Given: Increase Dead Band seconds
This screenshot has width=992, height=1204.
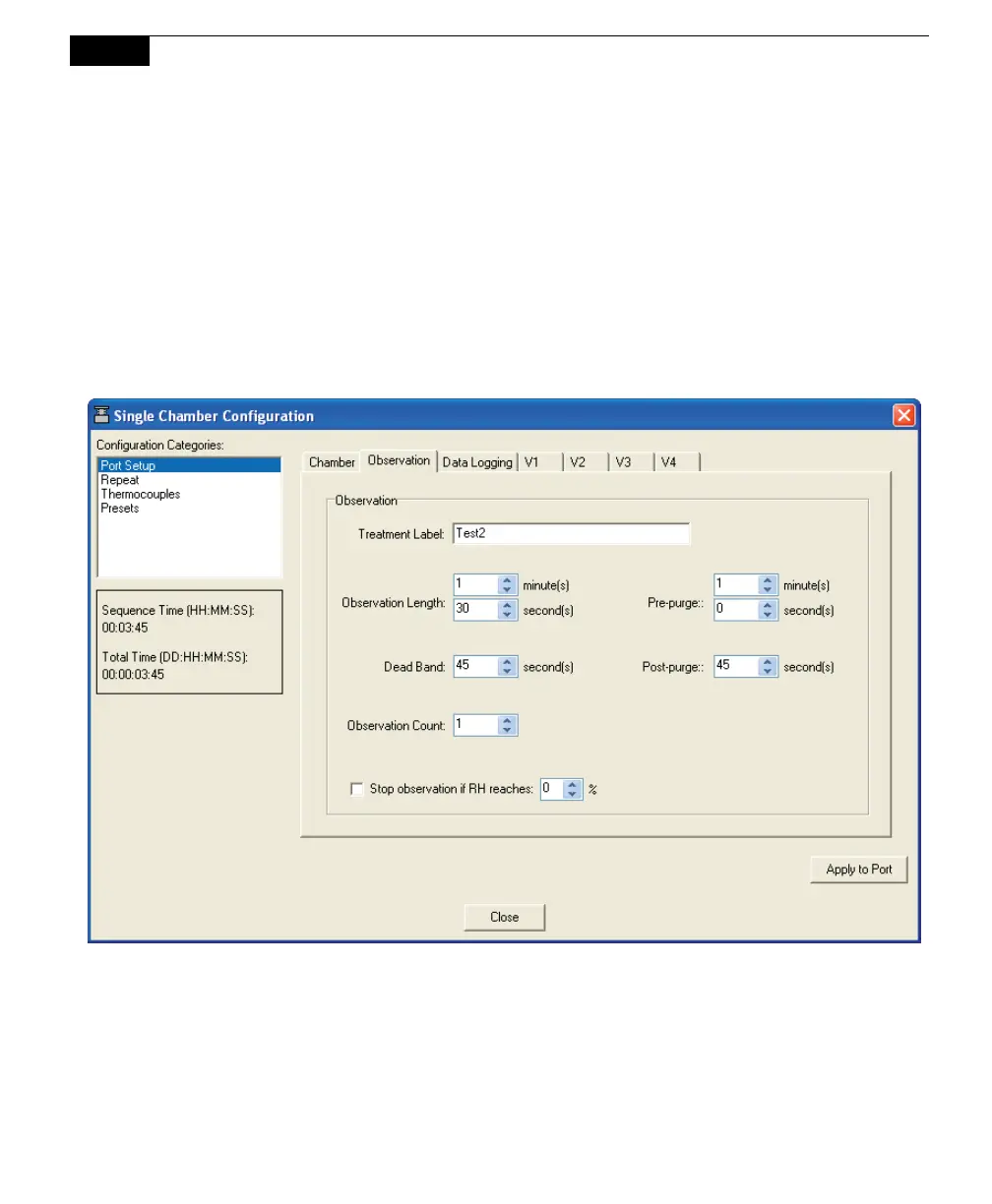Looking at the screenshot, I should 507,661.
